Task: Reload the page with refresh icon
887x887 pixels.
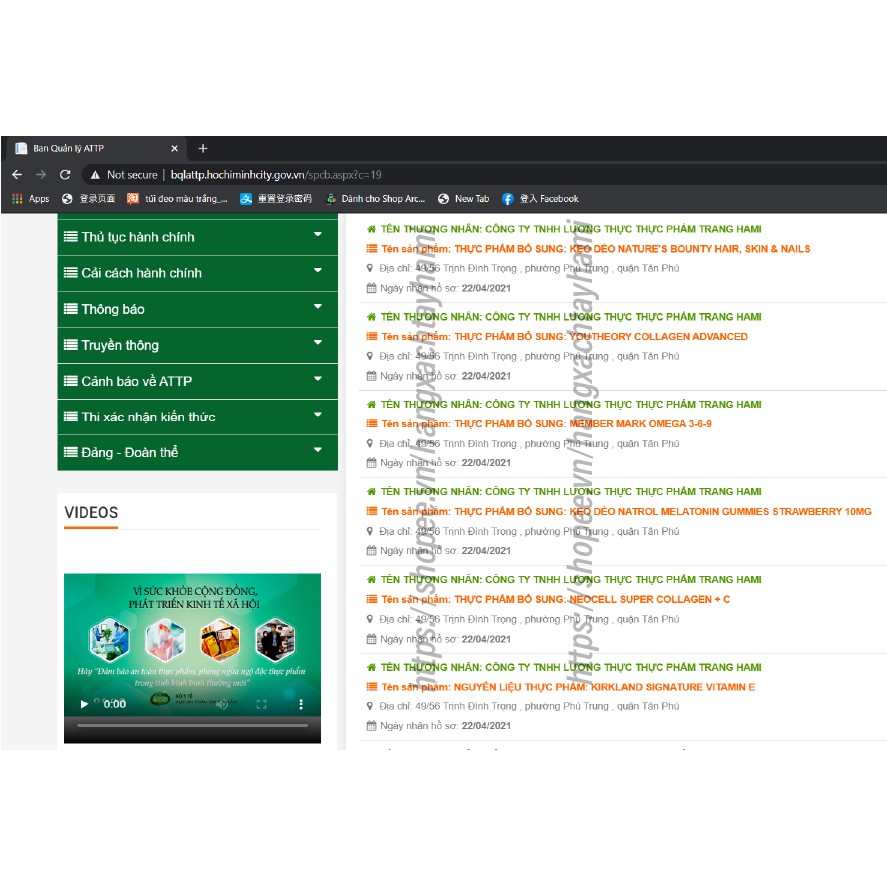Action: coord(65,174)
